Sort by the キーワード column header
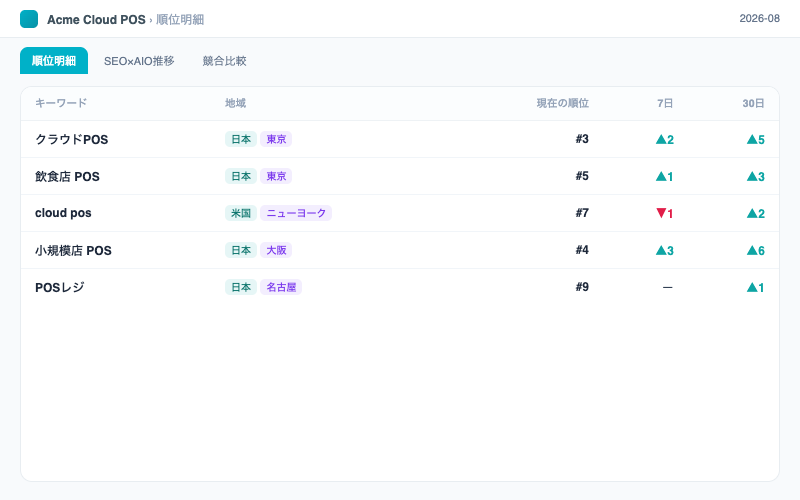 point(61,103)
